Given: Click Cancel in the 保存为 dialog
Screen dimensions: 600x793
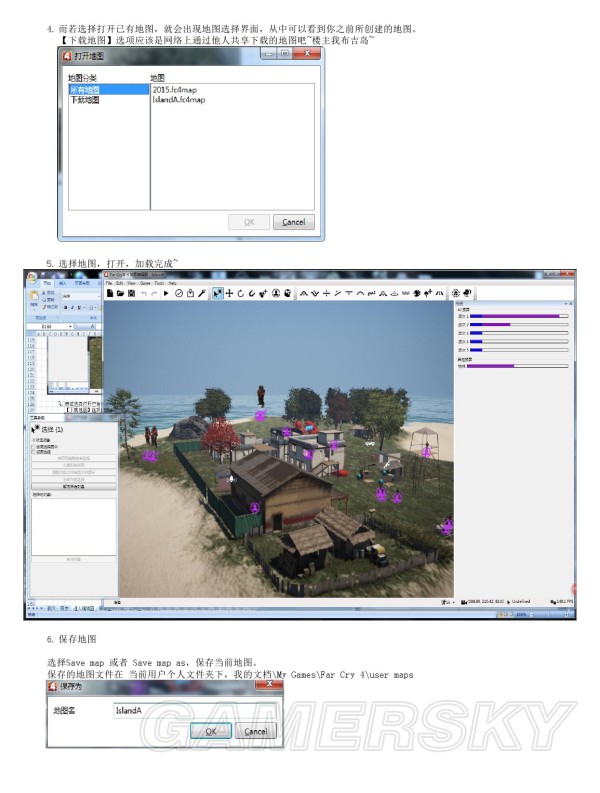Looking at the screenshot, I should point(255,731).
